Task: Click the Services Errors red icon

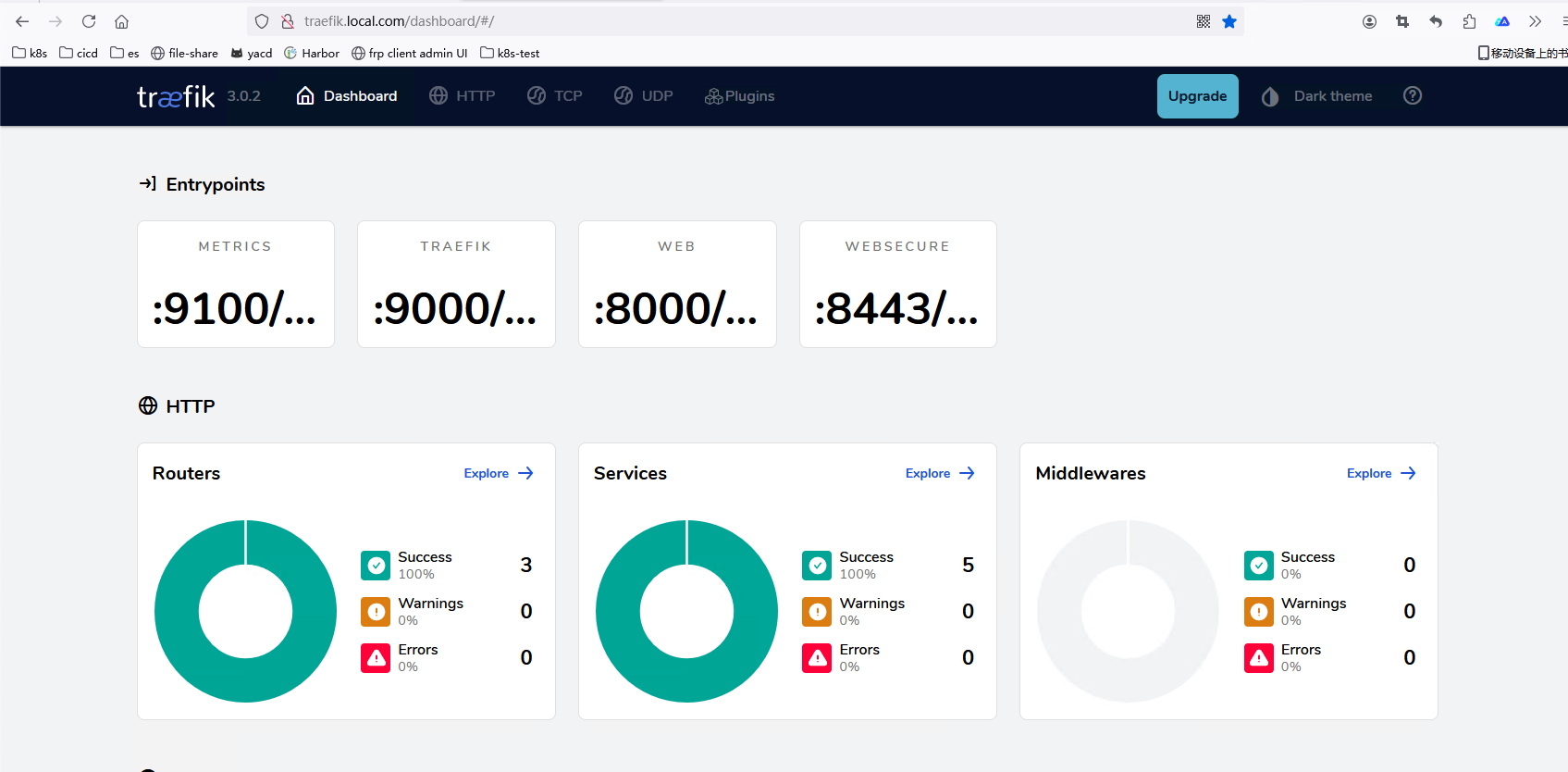Action: (818, 658)
